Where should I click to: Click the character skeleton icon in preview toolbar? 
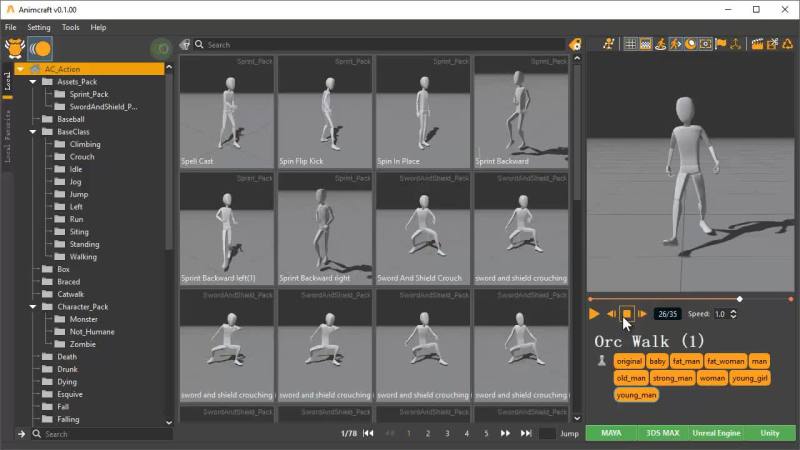608,44
